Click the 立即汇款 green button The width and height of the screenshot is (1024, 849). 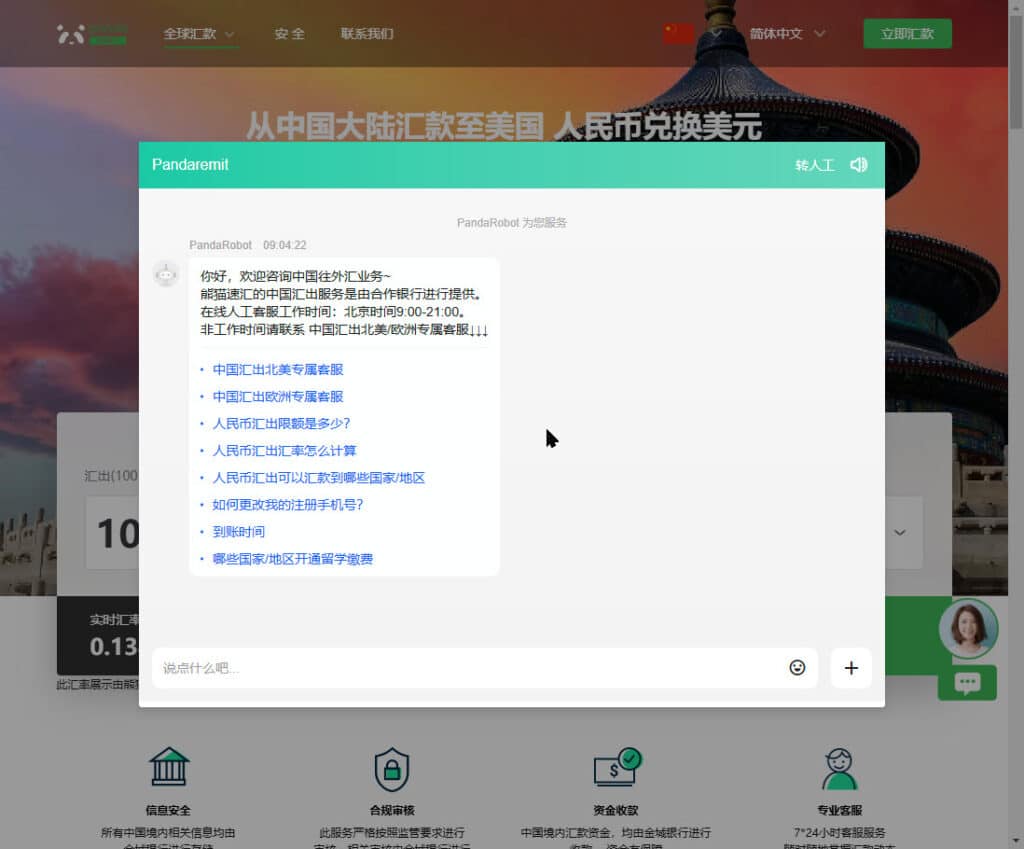(x=907, y=34)
